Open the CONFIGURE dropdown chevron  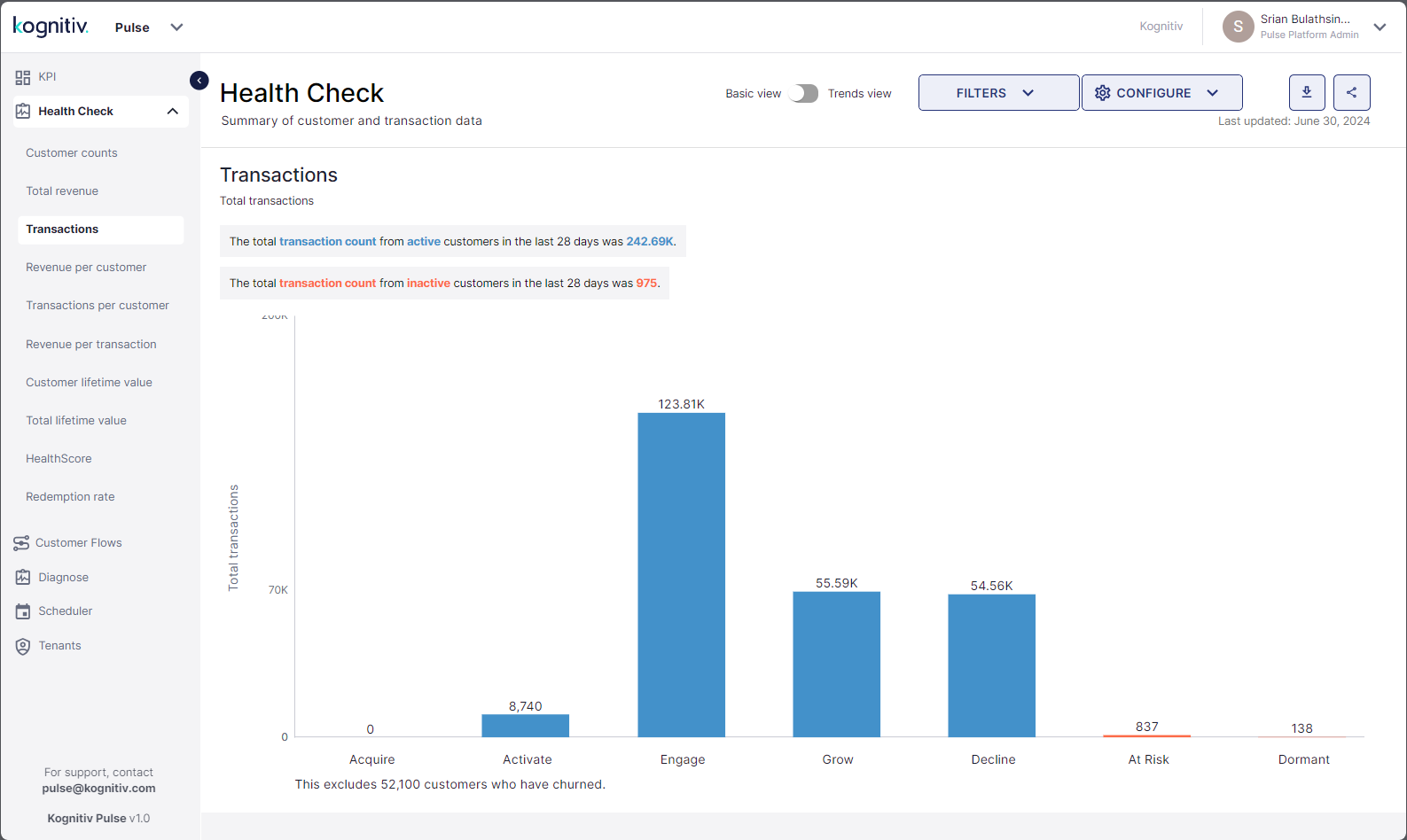(x=1213, y=93)
